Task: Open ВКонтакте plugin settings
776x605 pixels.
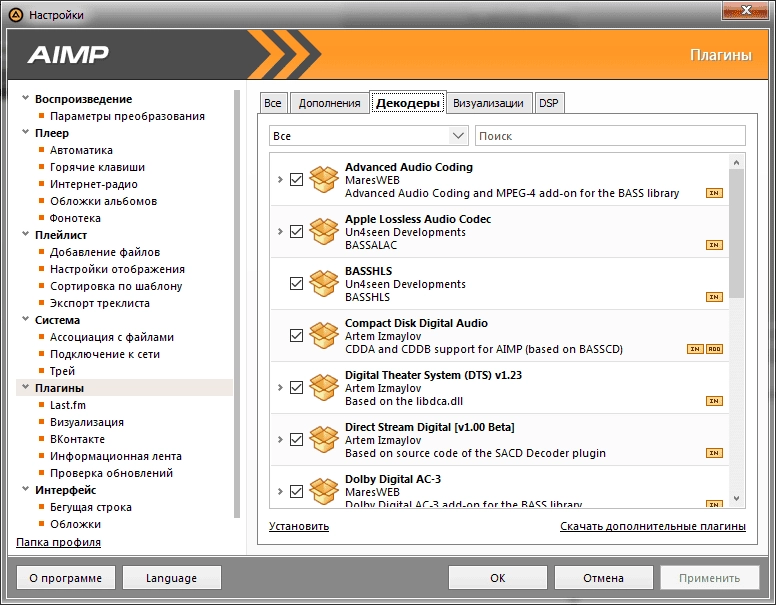Action: pos(77,439)
